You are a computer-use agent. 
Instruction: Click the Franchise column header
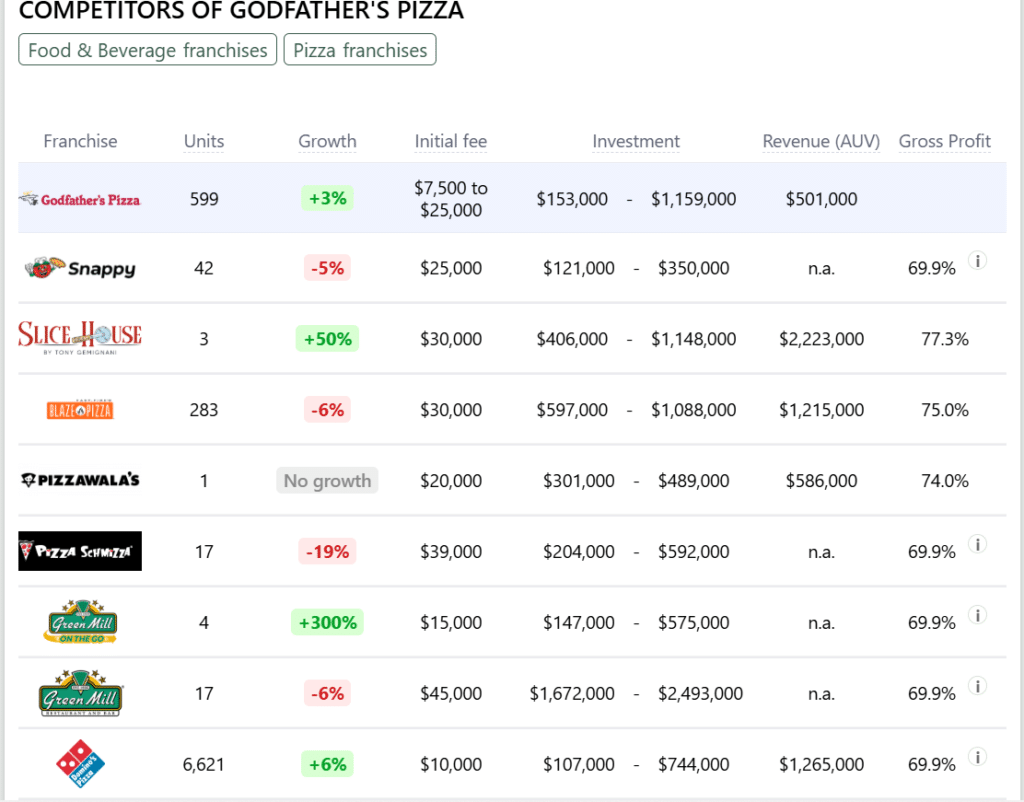point(80,141)
